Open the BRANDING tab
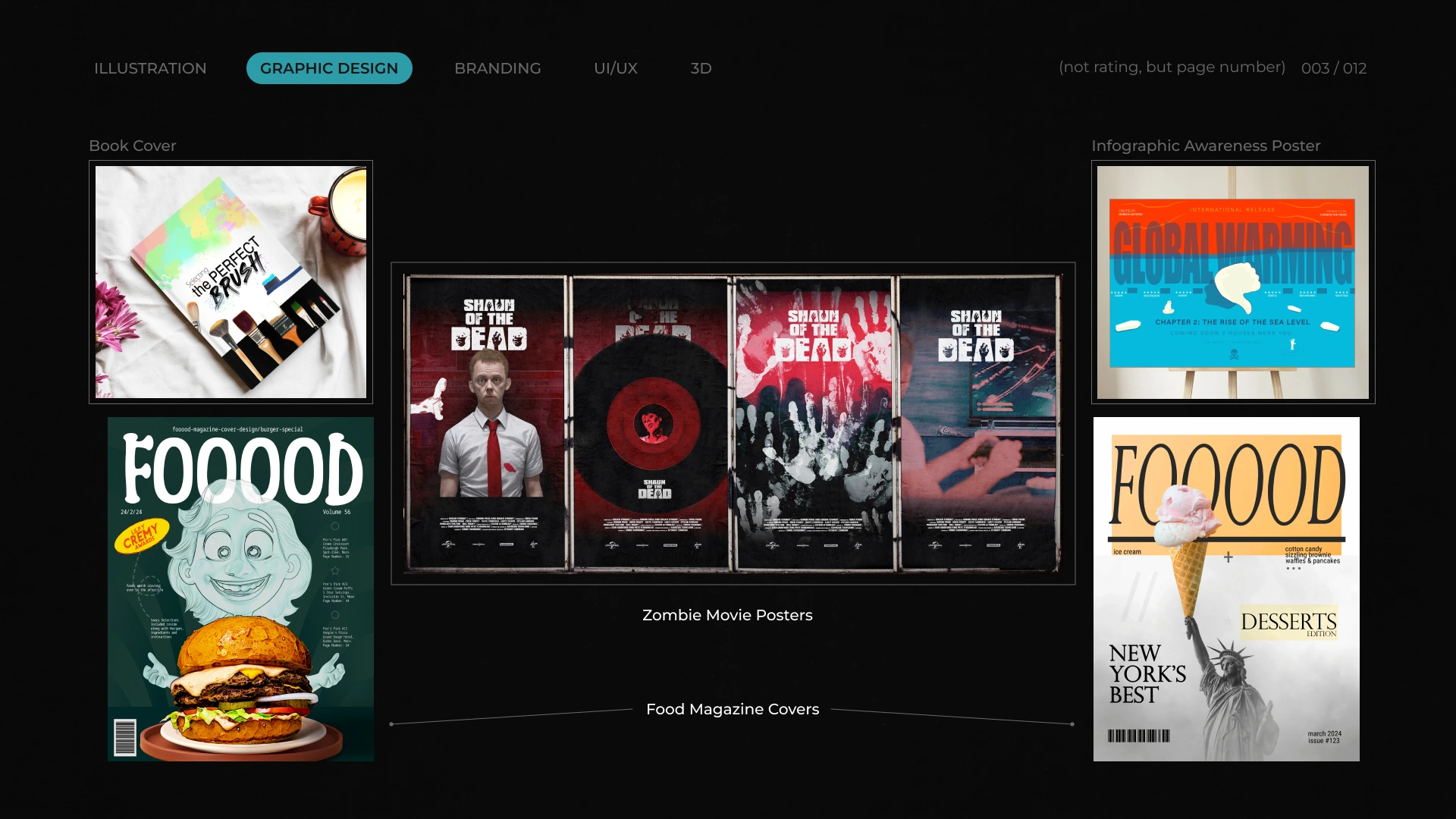Screen dimensions: 1456x819 pyautogui.click(x=497, y=68)
